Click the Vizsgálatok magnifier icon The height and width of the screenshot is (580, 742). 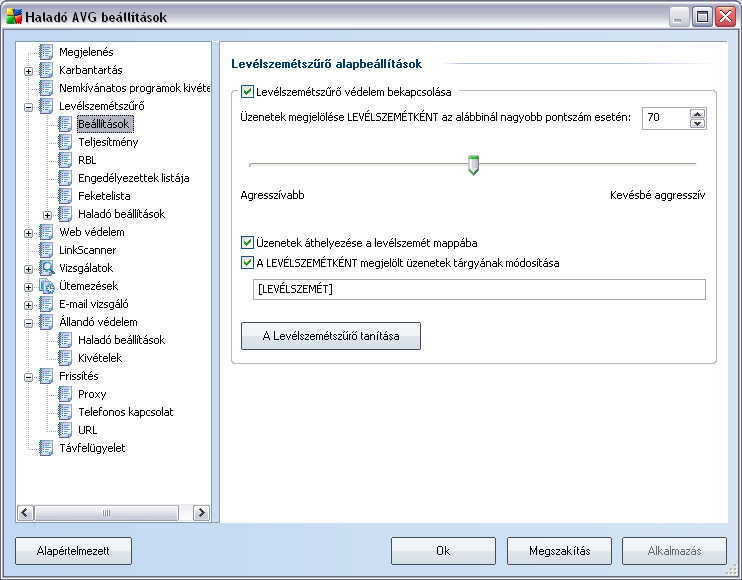point(46,268)
